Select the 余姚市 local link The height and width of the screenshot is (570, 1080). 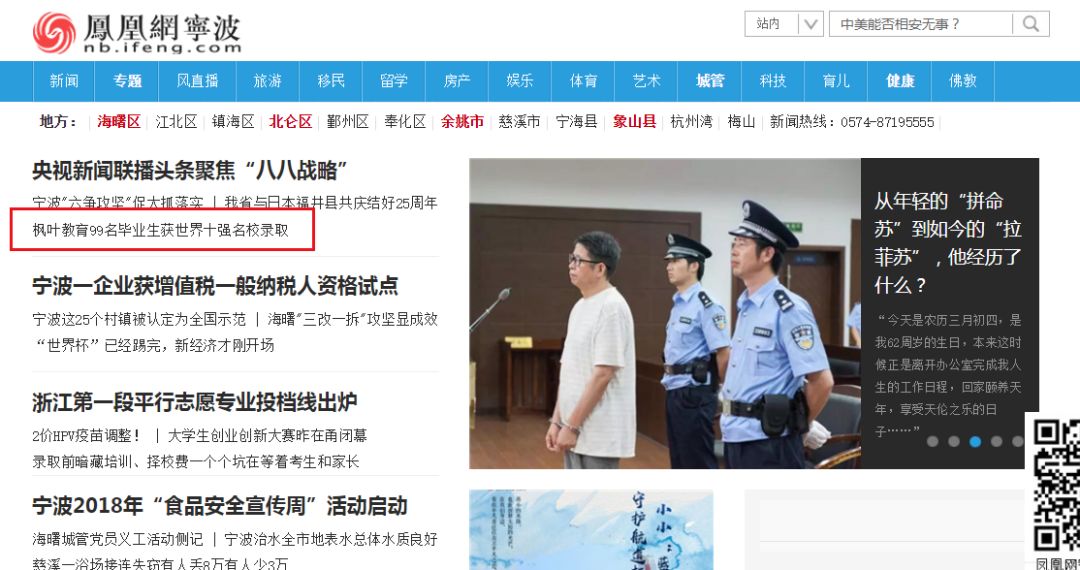coord(462,122)
